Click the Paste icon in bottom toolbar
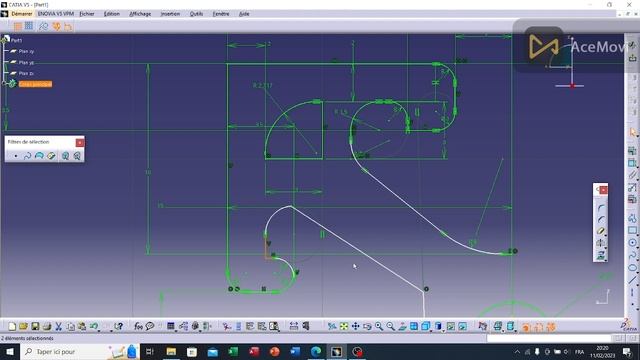 [x=82, y=326]
